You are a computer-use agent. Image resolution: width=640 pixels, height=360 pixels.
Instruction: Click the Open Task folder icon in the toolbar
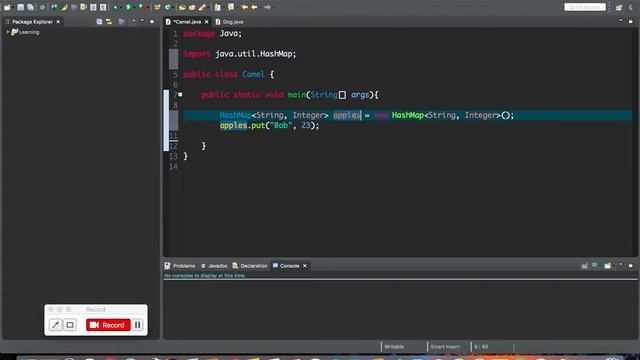tap(192, 7)
